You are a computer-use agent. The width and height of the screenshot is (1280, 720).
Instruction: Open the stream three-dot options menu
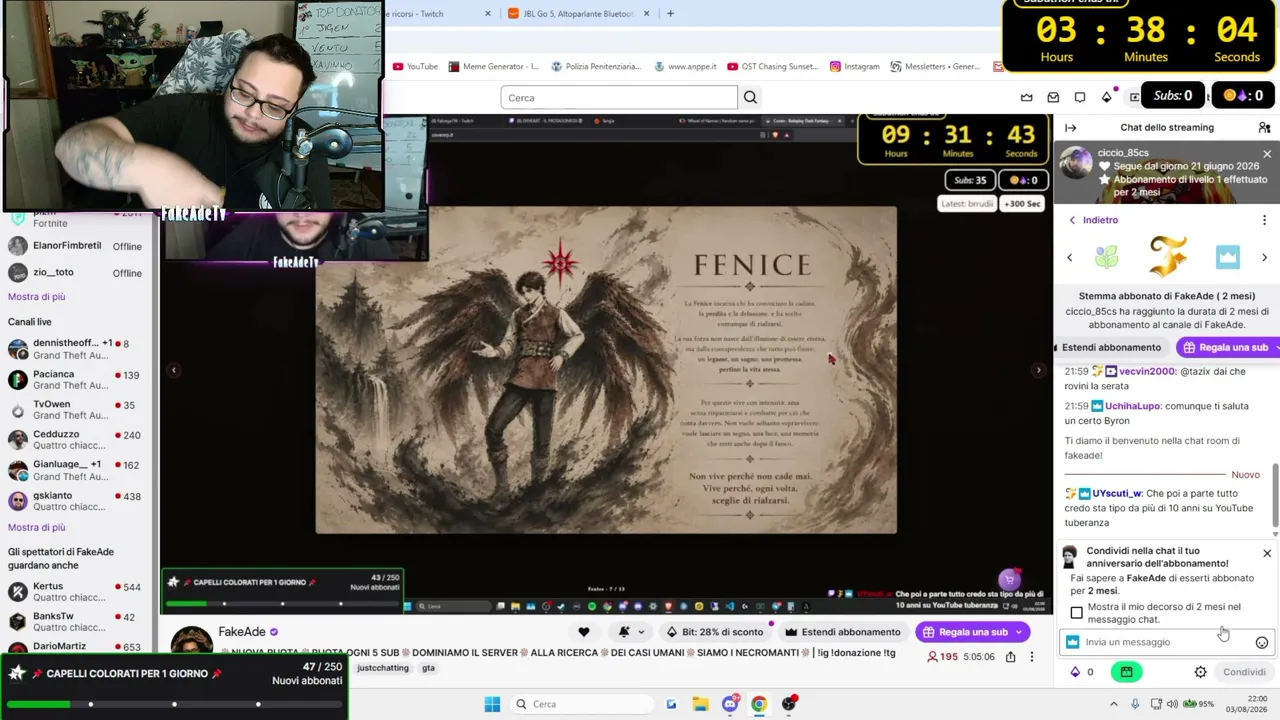coord(1032,657)
